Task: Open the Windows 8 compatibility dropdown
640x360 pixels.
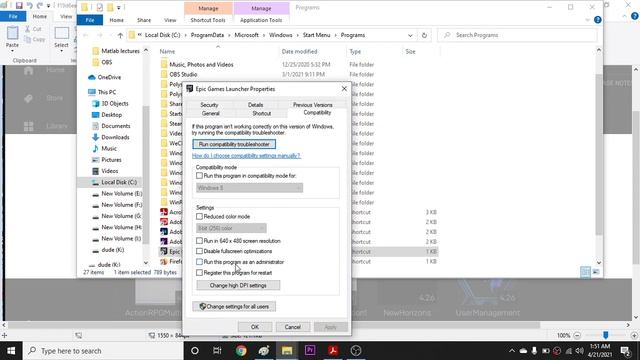Action: point(249,188)
